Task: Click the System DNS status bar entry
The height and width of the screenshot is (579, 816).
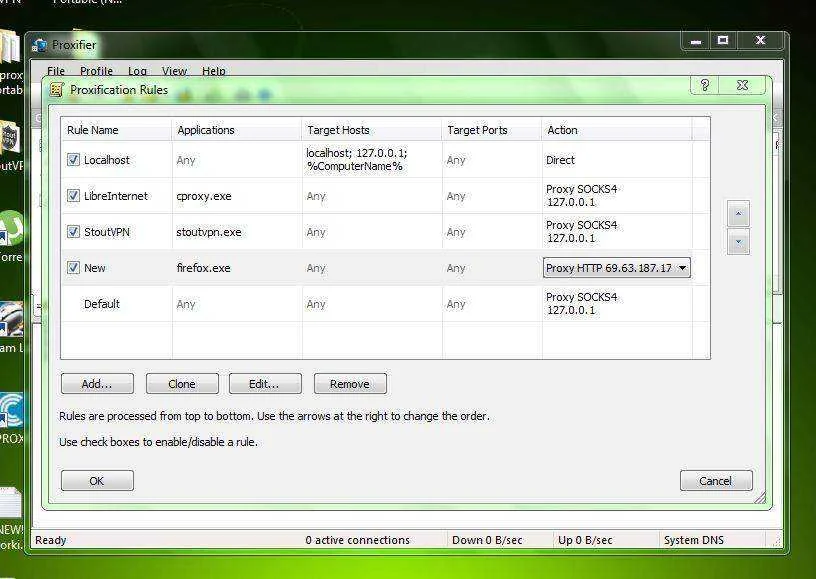Action: point(694,540)
